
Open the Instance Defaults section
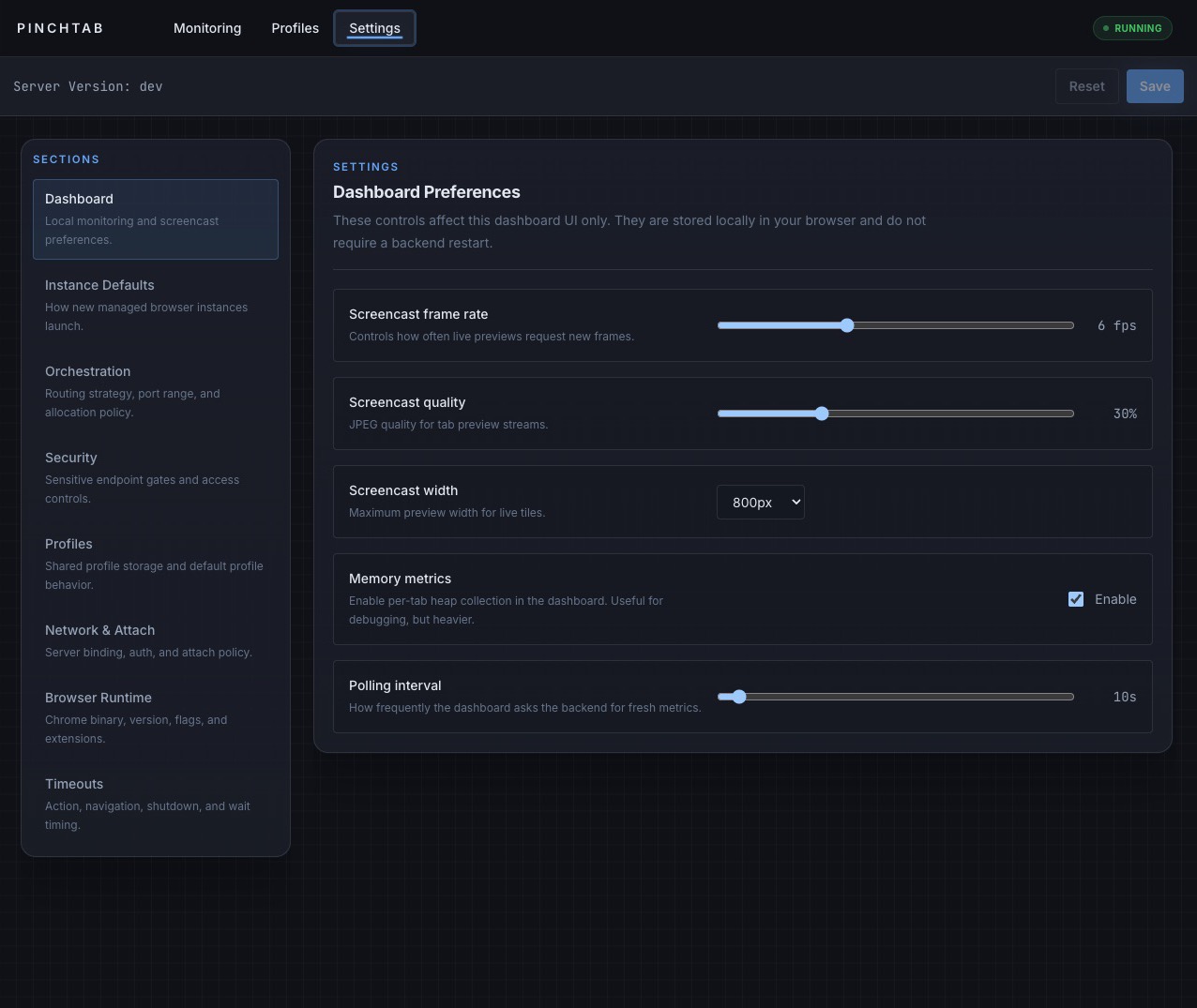155,304
